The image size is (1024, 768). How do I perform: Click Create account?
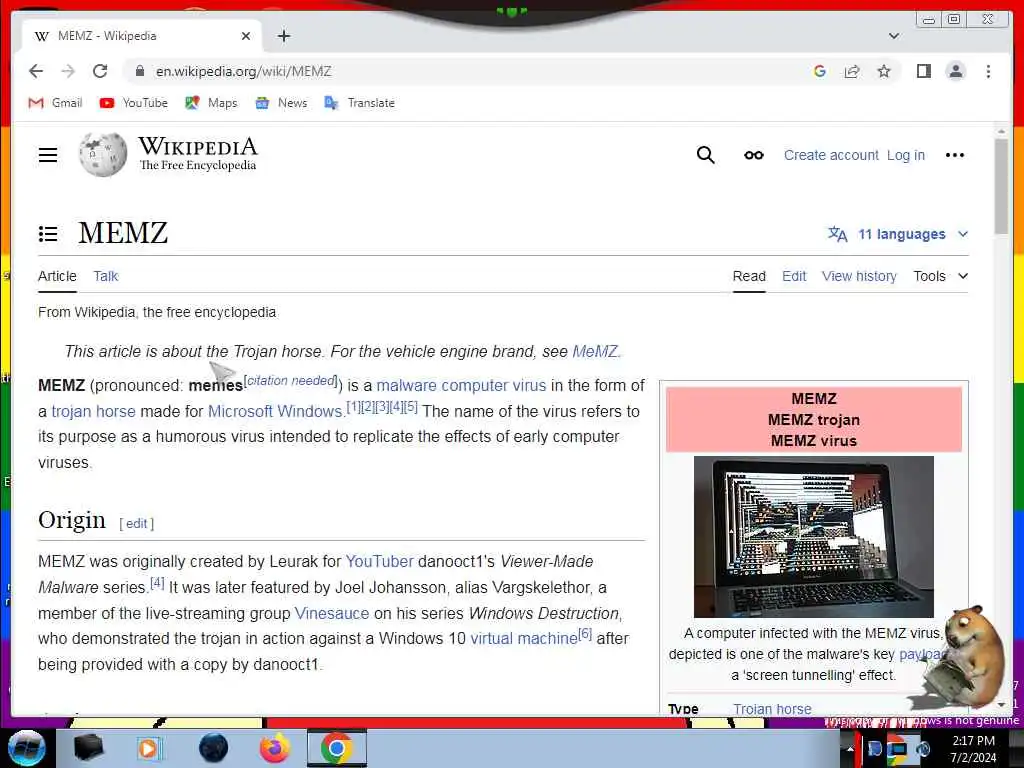tap(831, 155)
